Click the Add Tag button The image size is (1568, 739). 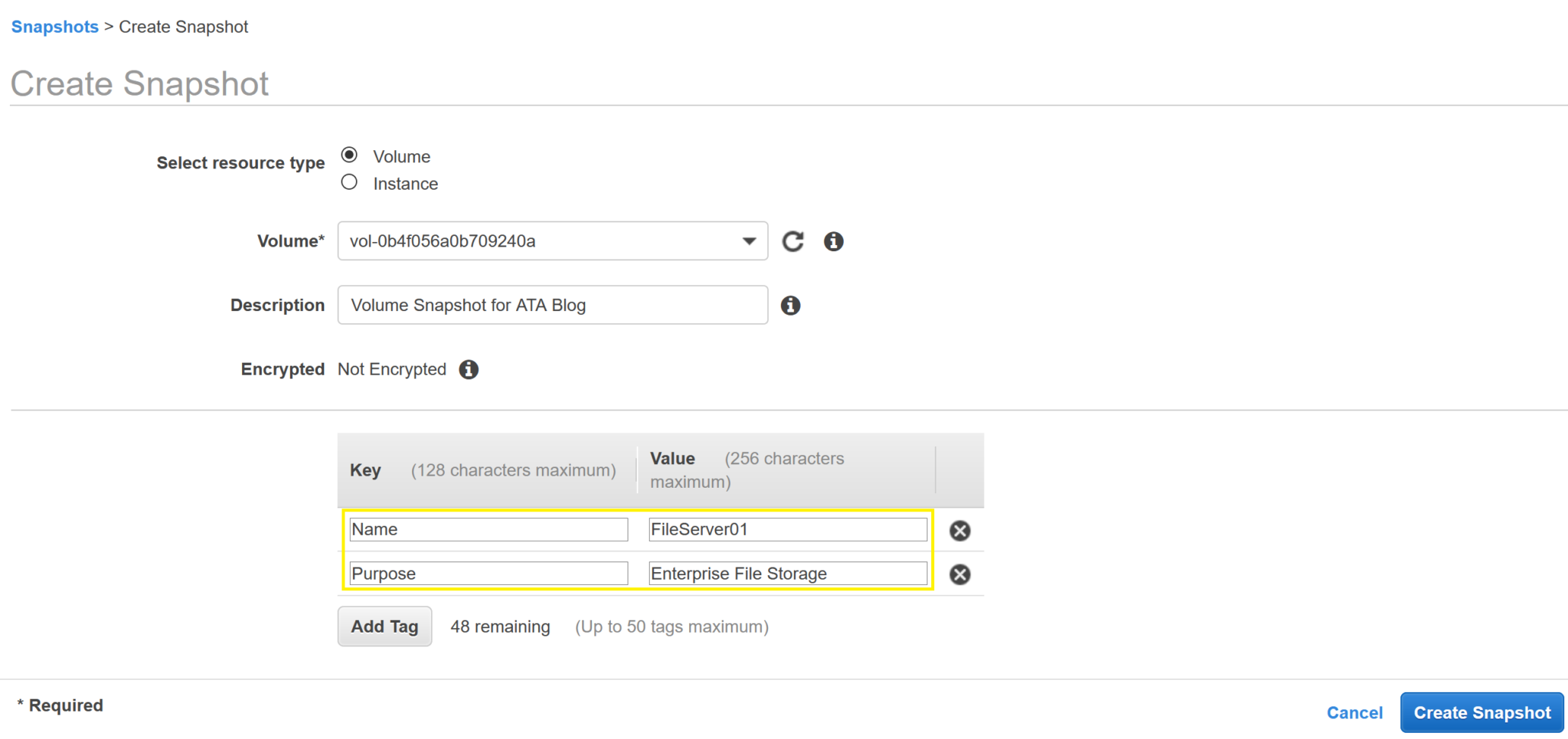pos(384,626)
